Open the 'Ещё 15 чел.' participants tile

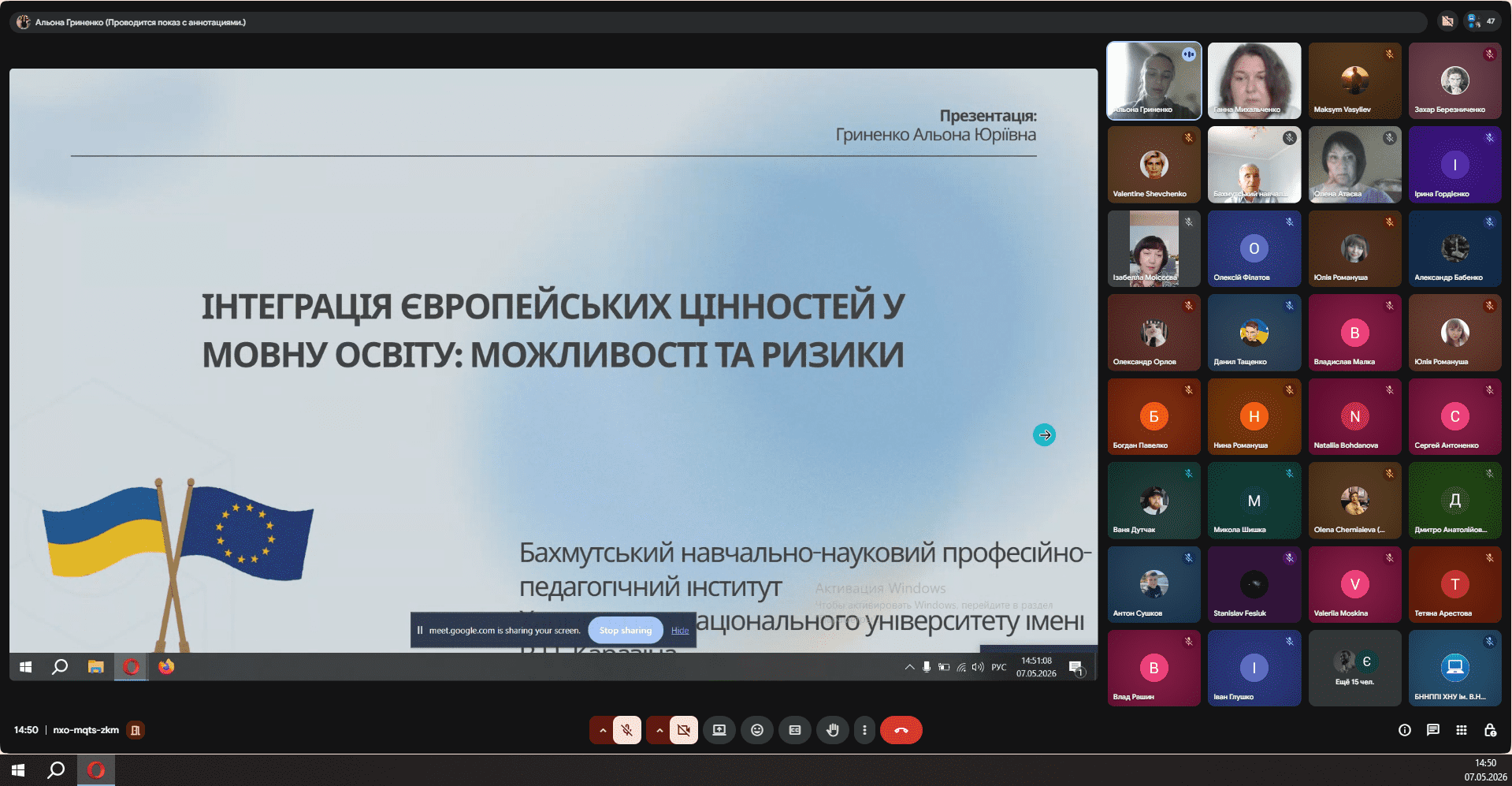click(x=1354, y=668)
